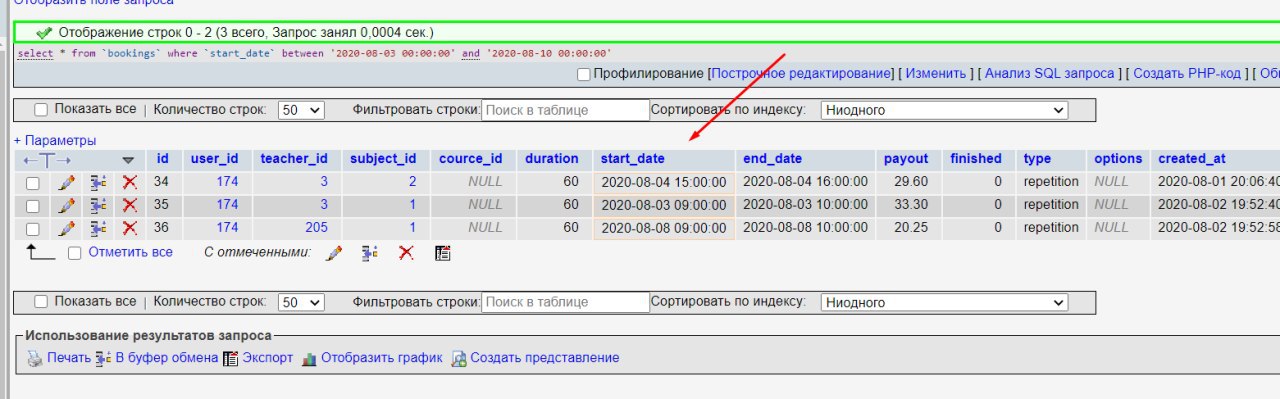1280x399 pixels.
Task: Delete row with id 36 via red X
Action: click(x=130, y=228)
